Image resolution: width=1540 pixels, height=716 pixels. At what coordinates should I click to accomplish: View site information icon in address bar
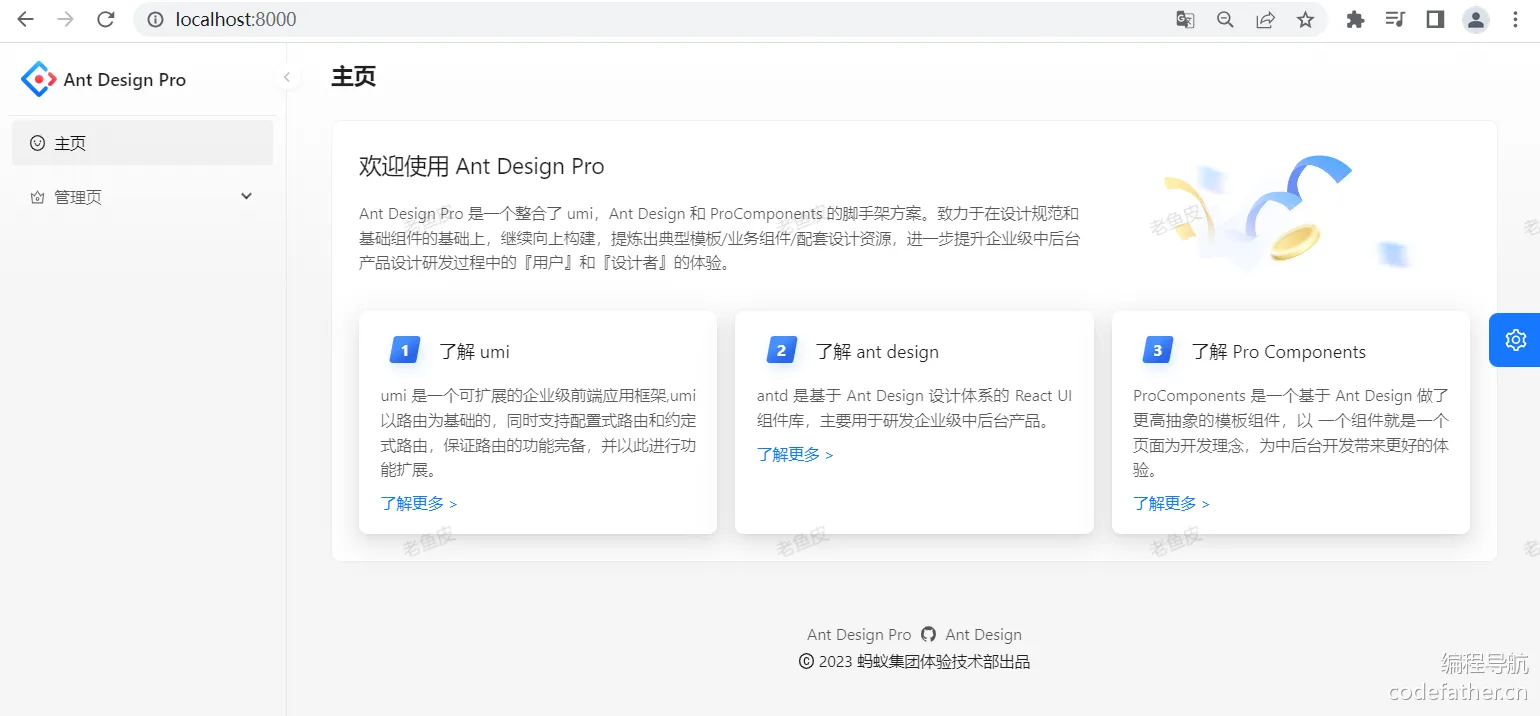pos(155,19)
